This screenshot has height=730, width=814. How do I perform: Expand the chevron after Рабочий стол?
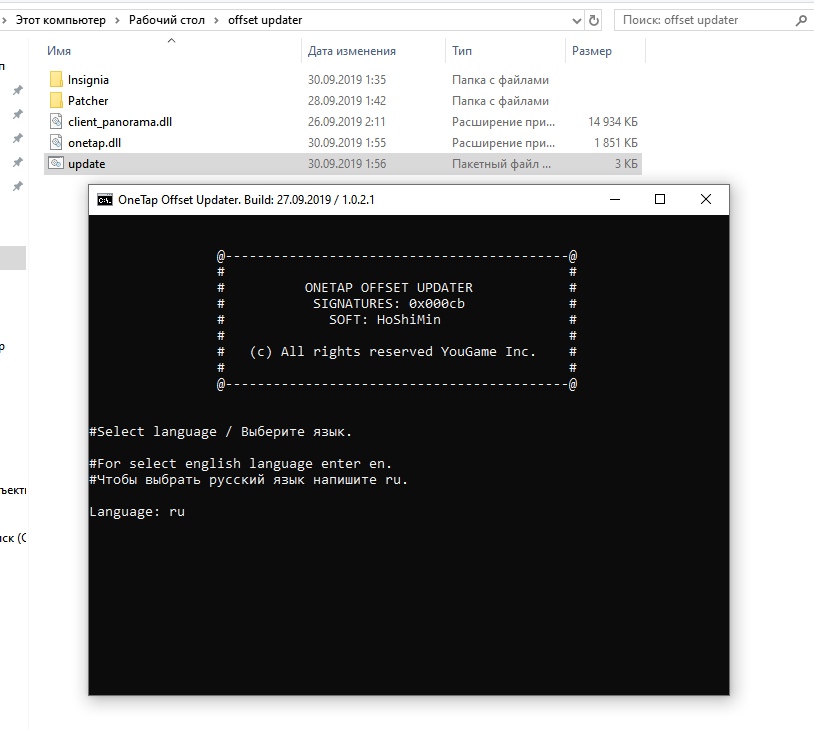point(216,20)
